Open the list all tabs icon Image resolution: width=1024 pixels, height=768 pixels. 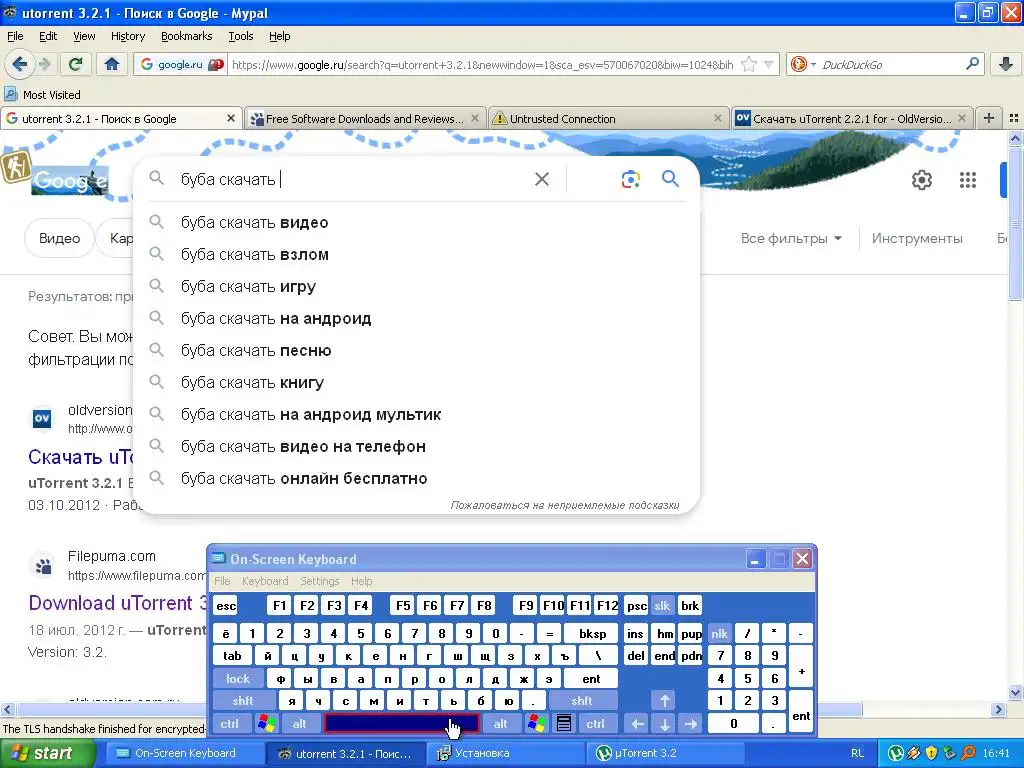pyautogui.click(x=1014, y=118)
